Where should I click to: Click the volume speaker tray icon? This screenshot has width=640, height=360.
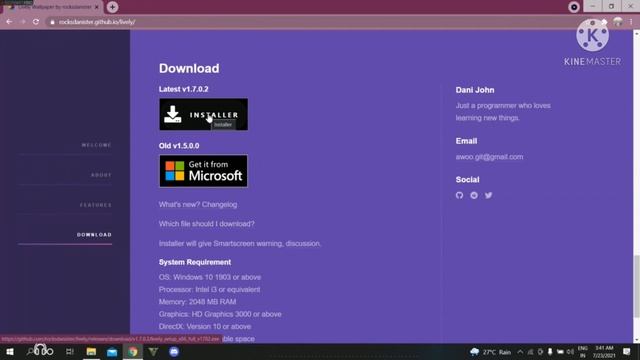click(570, 352)
